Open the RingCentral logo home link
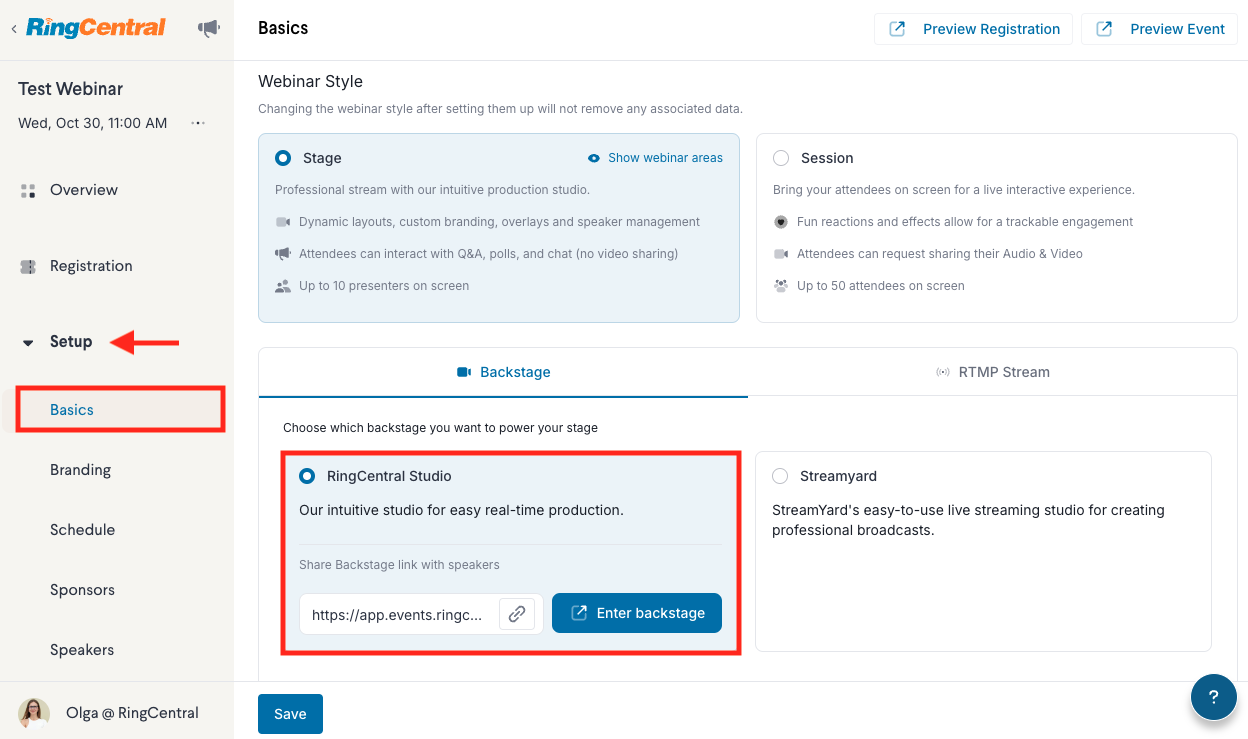The height and width of the screenshot is (739, 1248). coord(96,28)
